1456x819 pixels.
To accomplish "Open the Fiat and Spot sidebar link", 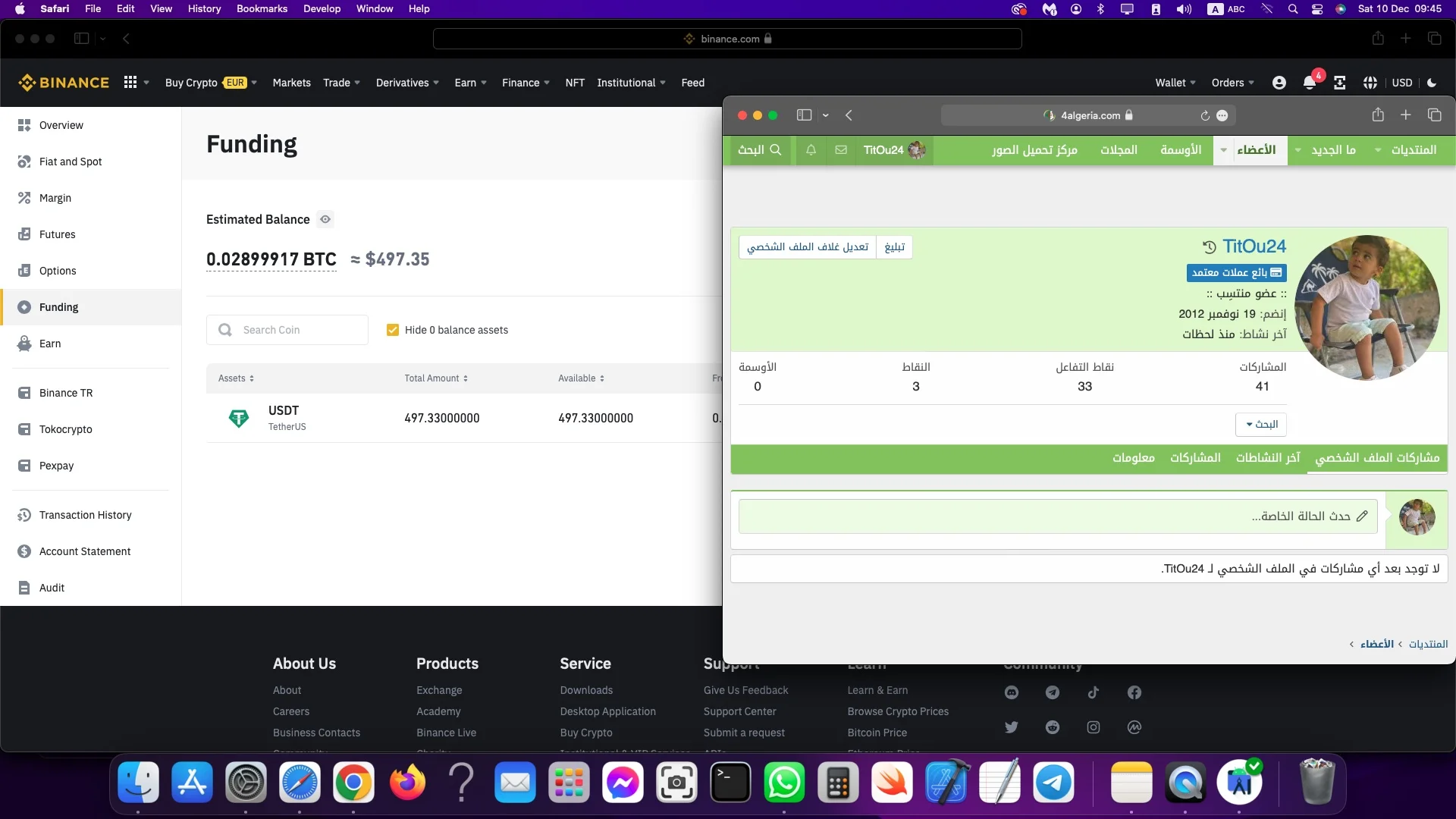I will (70, 162).
